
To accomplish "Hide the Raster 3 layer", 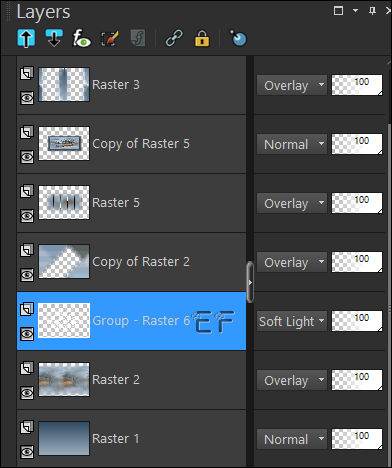I will 27,98.
